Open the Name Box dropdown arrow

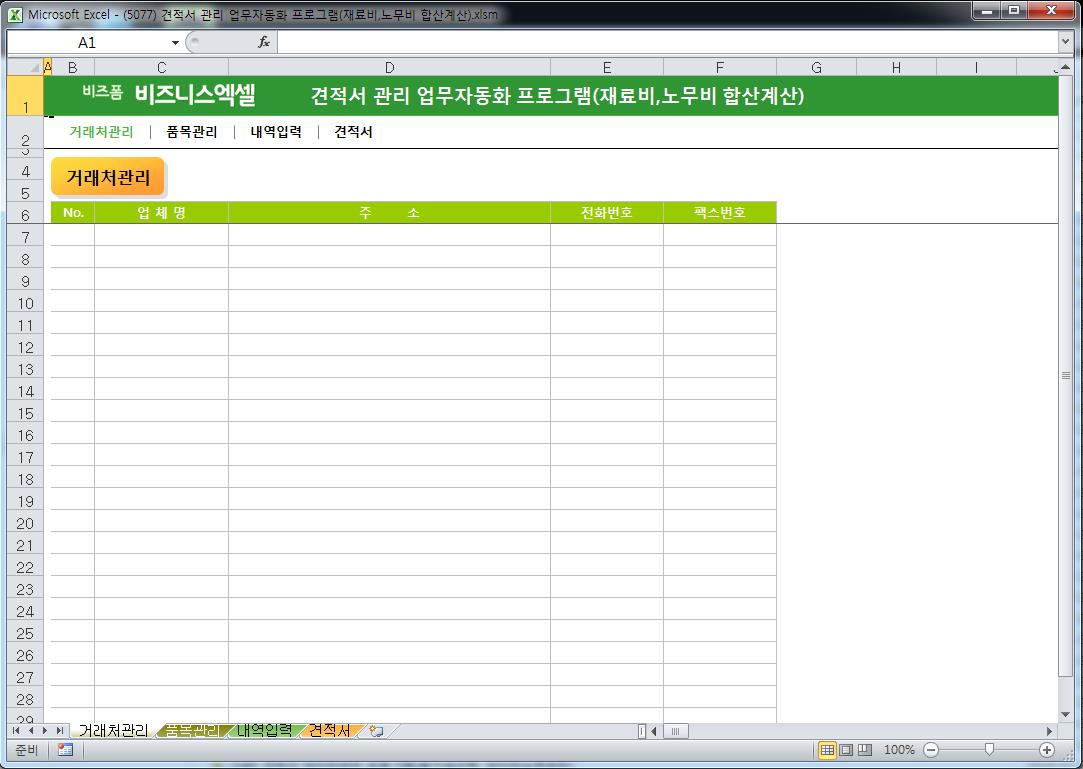175,43
